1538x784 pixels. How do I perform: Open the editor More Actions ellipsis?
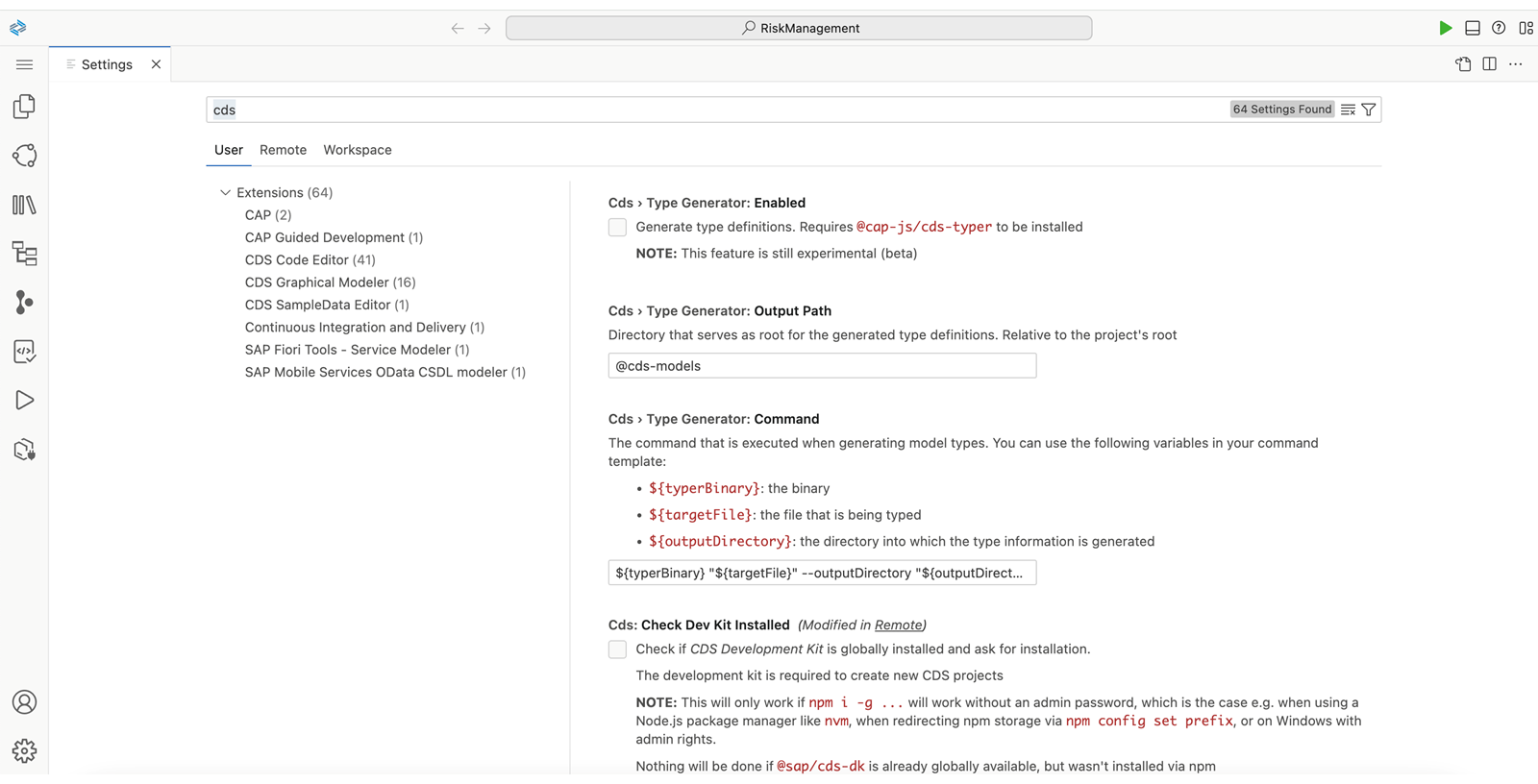coord(1516,64)
